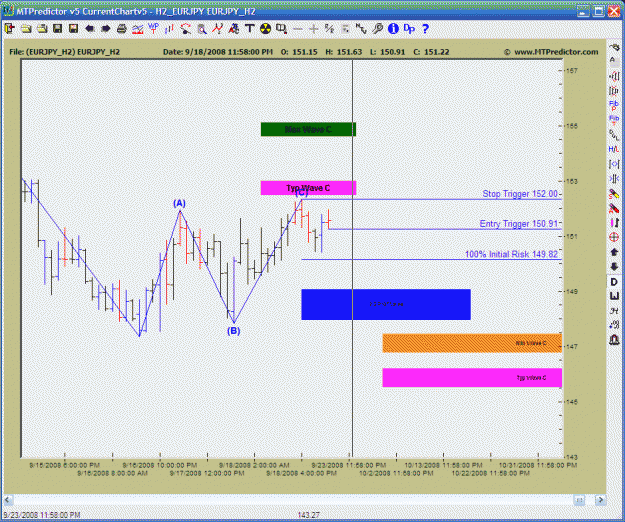The height and width of the screenshot is (522, 625).
Task: Select the wave (B) label
Action: (x=234, y=331)
